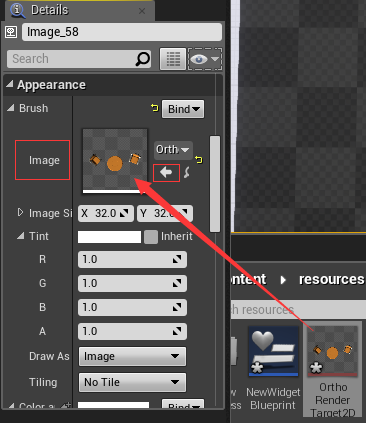
Task: Select the Ortho RenderTarget2D asset thumbnail
Action: tap(332, 351)
